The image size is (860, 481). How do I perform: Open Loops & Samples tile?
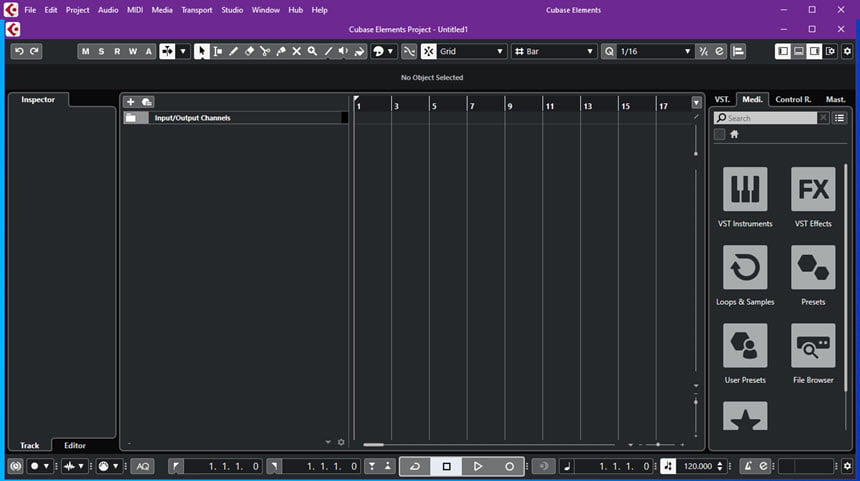[x=745, y=268]
